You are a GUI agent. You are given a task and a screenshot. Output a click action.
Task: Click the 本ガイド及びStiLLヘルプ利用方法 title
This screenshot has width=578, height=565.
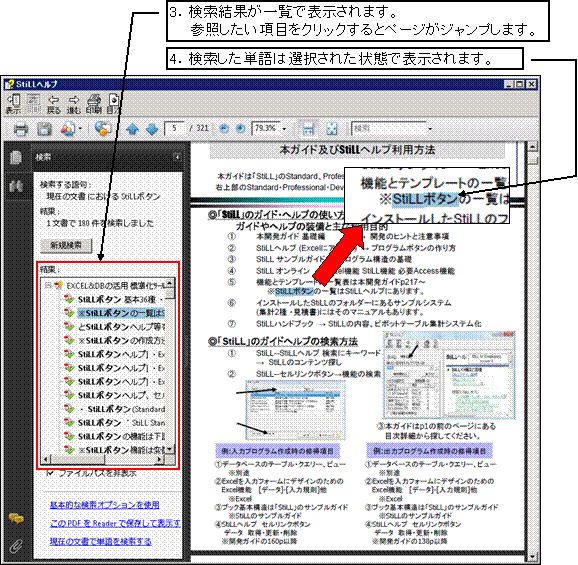[358, 150]
